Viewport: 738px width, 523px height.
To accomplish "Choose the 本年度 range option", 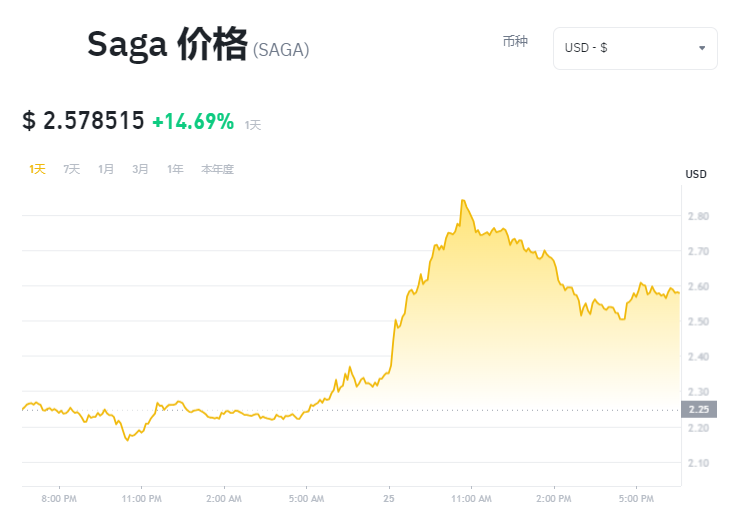I will (217, 169).
